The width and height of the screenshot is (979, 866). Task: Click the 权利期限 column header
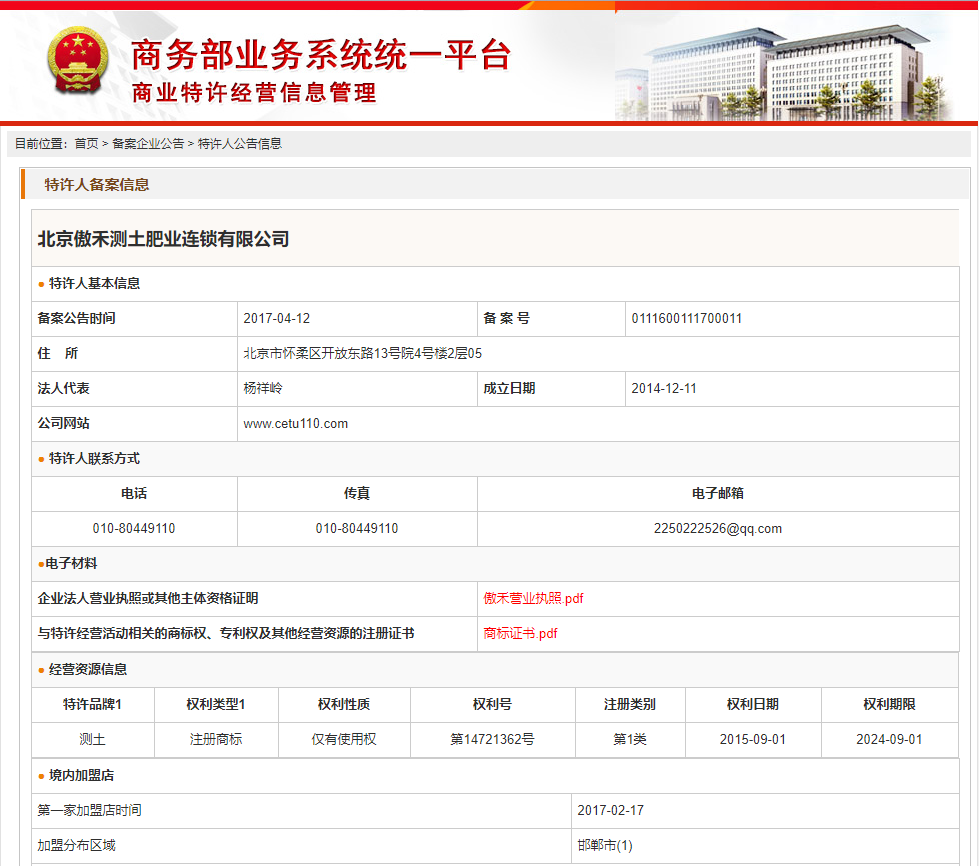pyautogui.click(x=889, y=704)
